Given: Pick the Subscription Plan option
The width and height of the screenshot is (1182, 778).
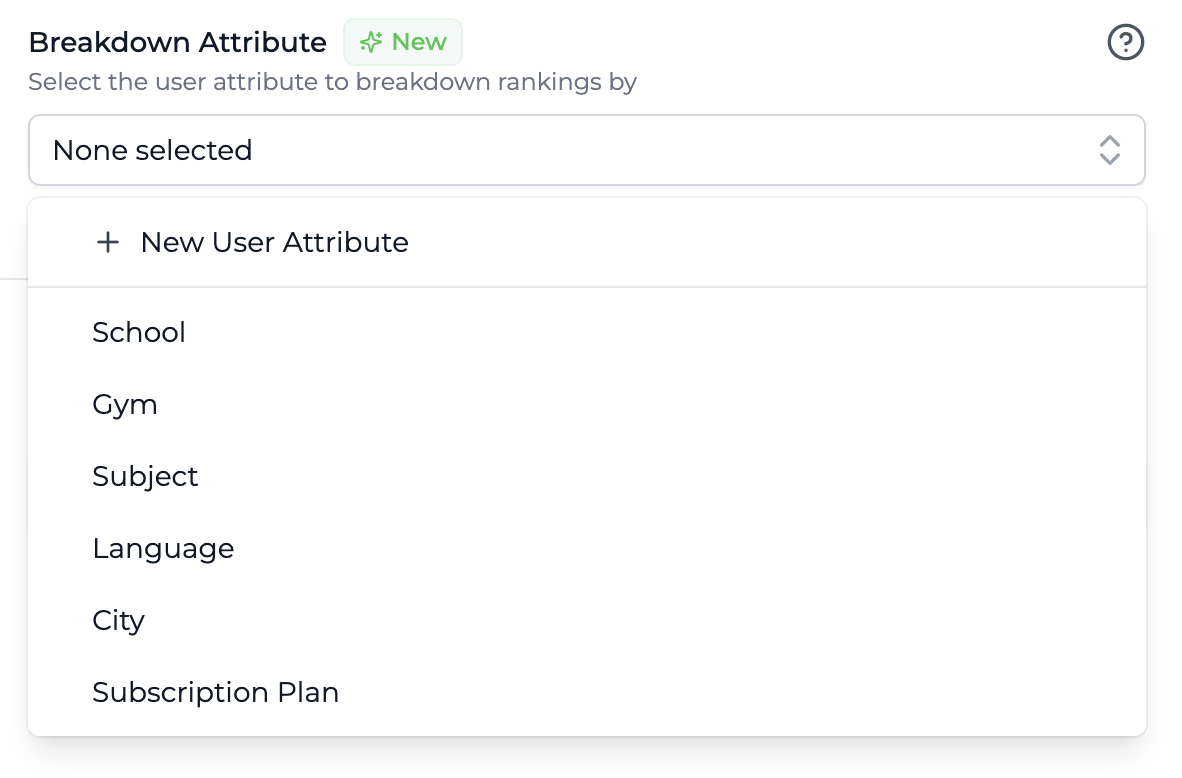Looking at the screenshot, I should point(215,692).
